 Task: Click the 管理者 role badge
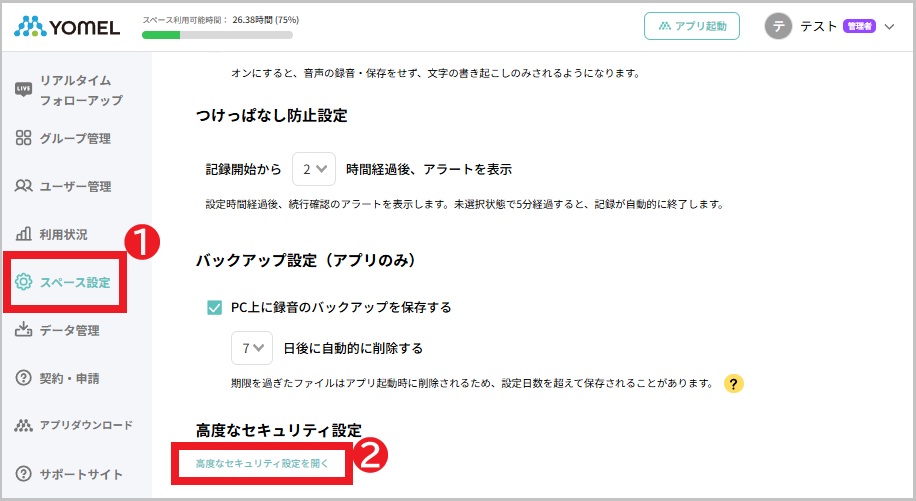pyautogui.click(x=859, y=27)
